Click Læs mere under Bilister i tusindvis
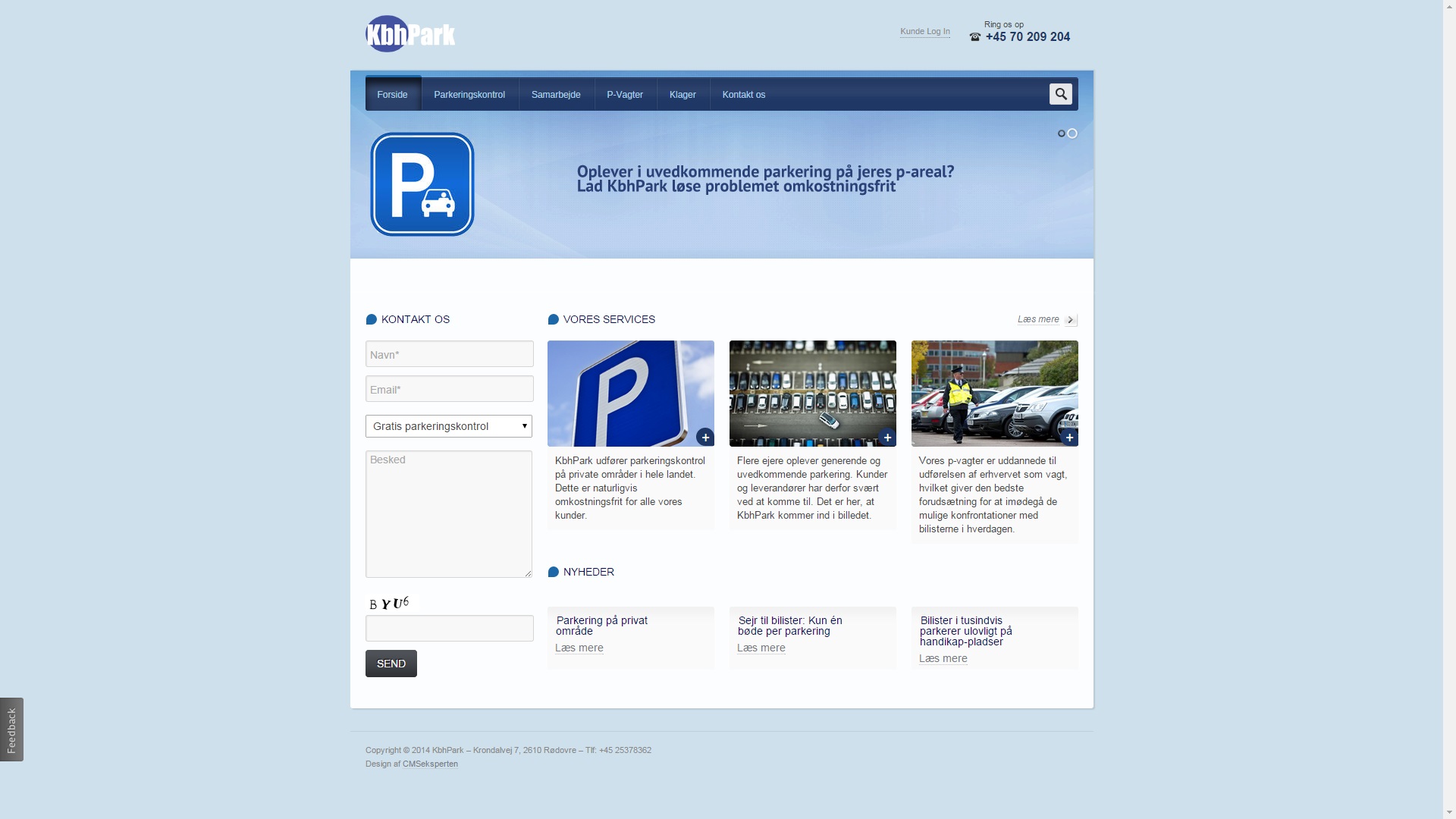The image size is (1456, 819). coord(943,659)
